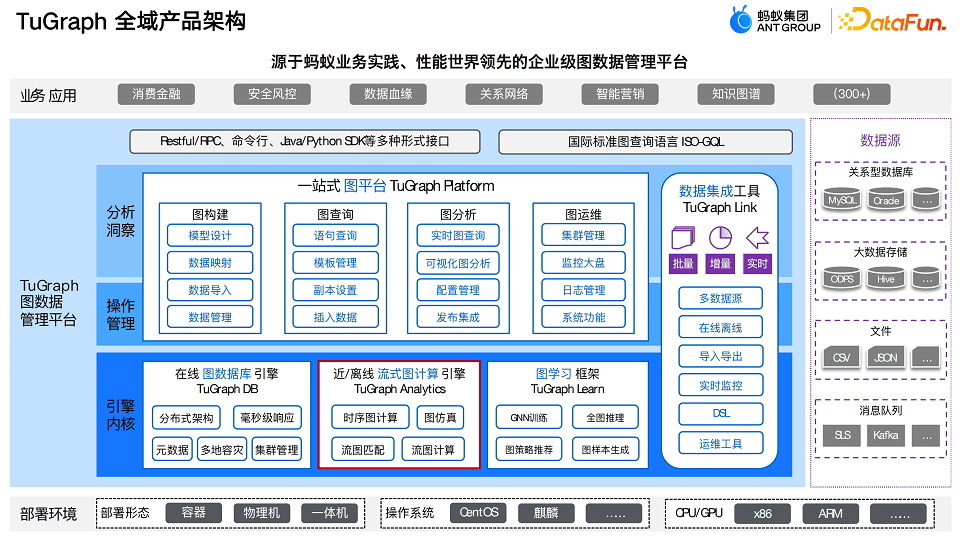Screen dimensions: 960x539
Task: Click 副本设置 under 图查询
Action: tap(336, 290)
